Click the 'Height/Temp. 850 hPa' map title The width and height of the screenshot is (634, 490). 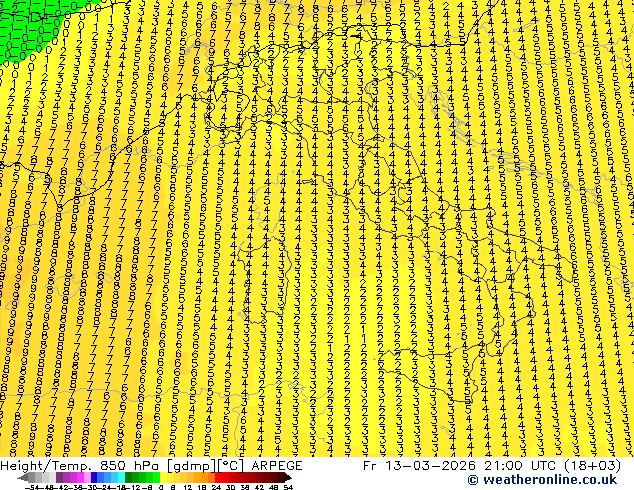tap(80, 466)
